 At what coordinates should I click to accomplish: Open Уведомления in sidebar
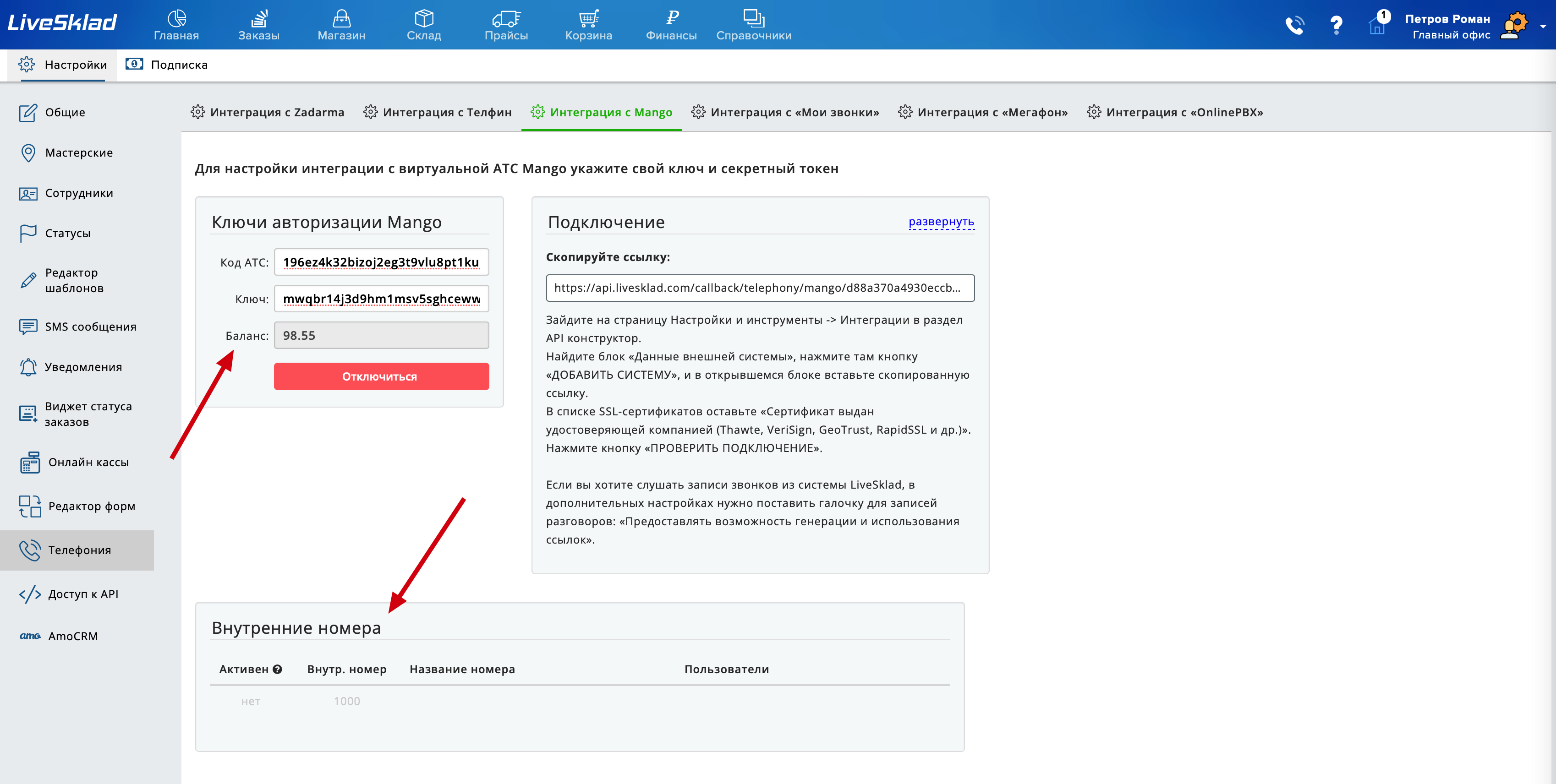click(71, 367)
